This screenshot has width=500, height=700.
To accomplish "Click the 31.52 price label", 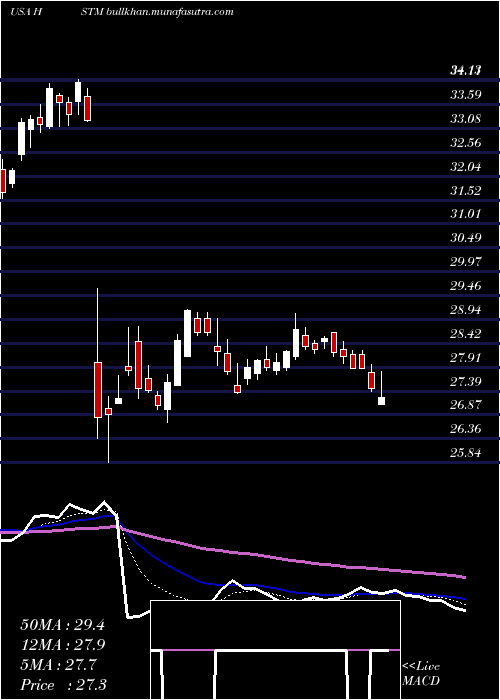I will coord(466,190).
